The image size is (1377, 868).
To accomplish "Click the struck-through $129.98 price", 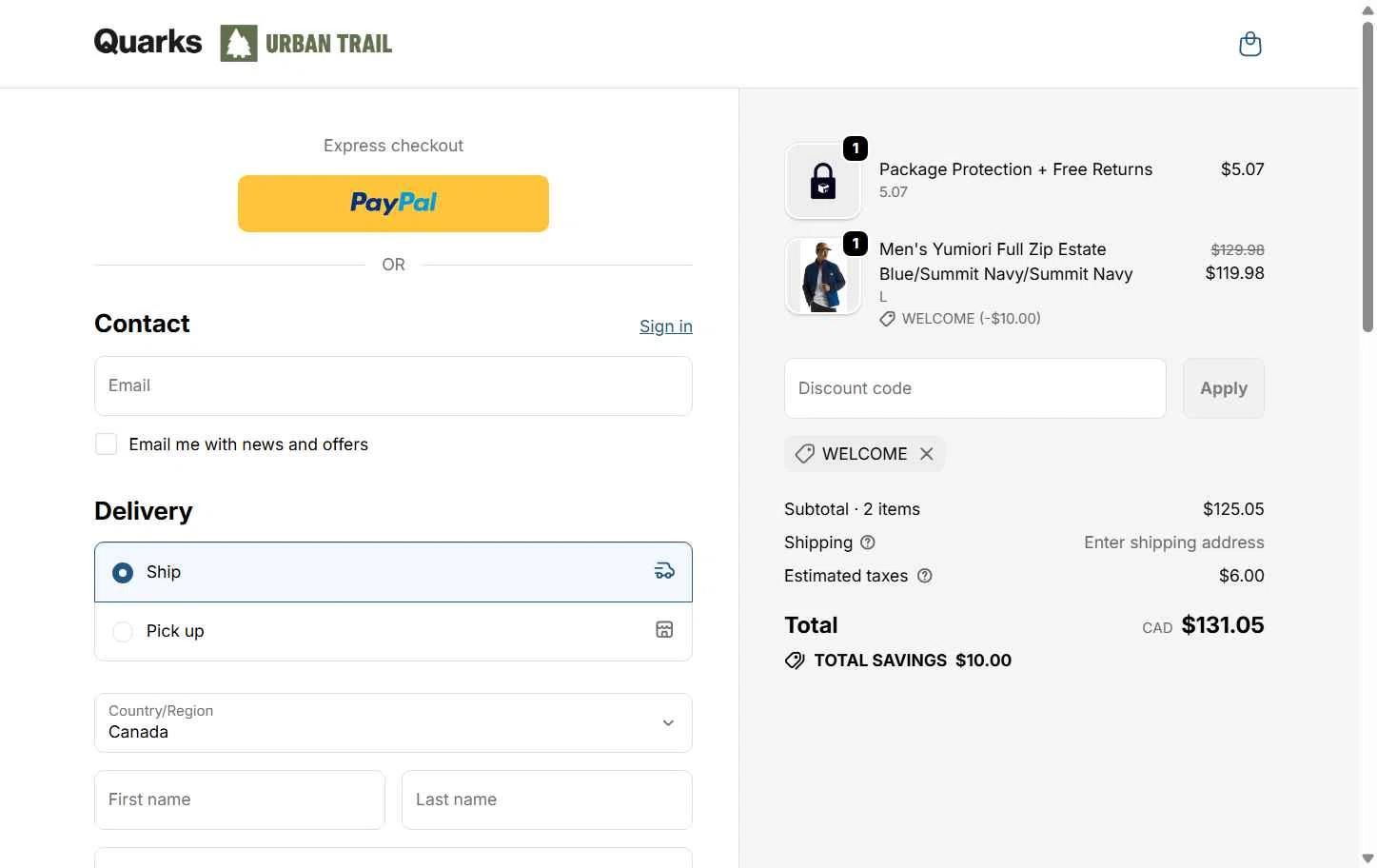I will tap(1237, 250).
